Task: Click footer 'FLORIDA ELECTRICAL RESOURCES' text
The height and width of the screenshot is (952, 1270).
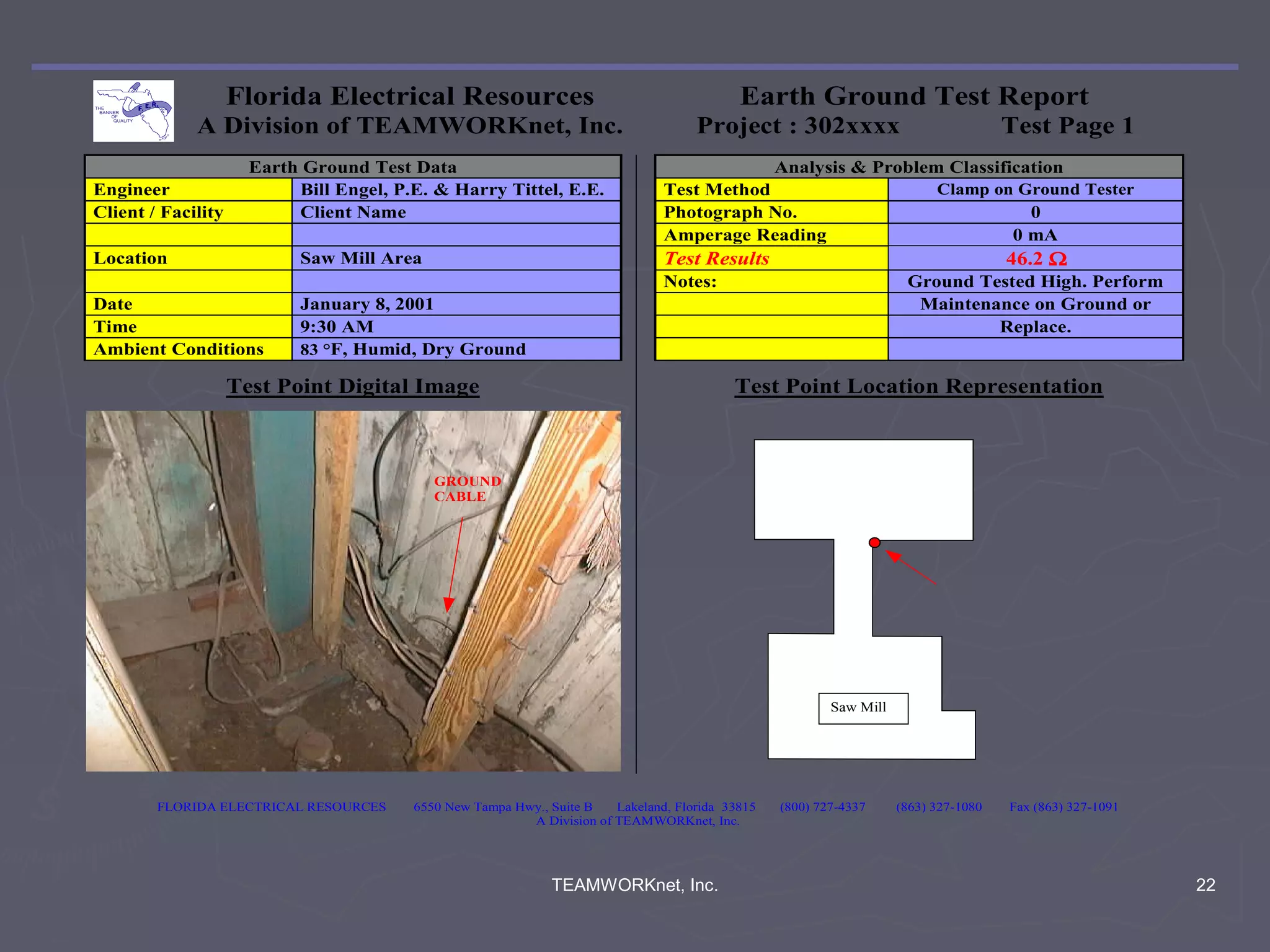Action: [272, 807]
